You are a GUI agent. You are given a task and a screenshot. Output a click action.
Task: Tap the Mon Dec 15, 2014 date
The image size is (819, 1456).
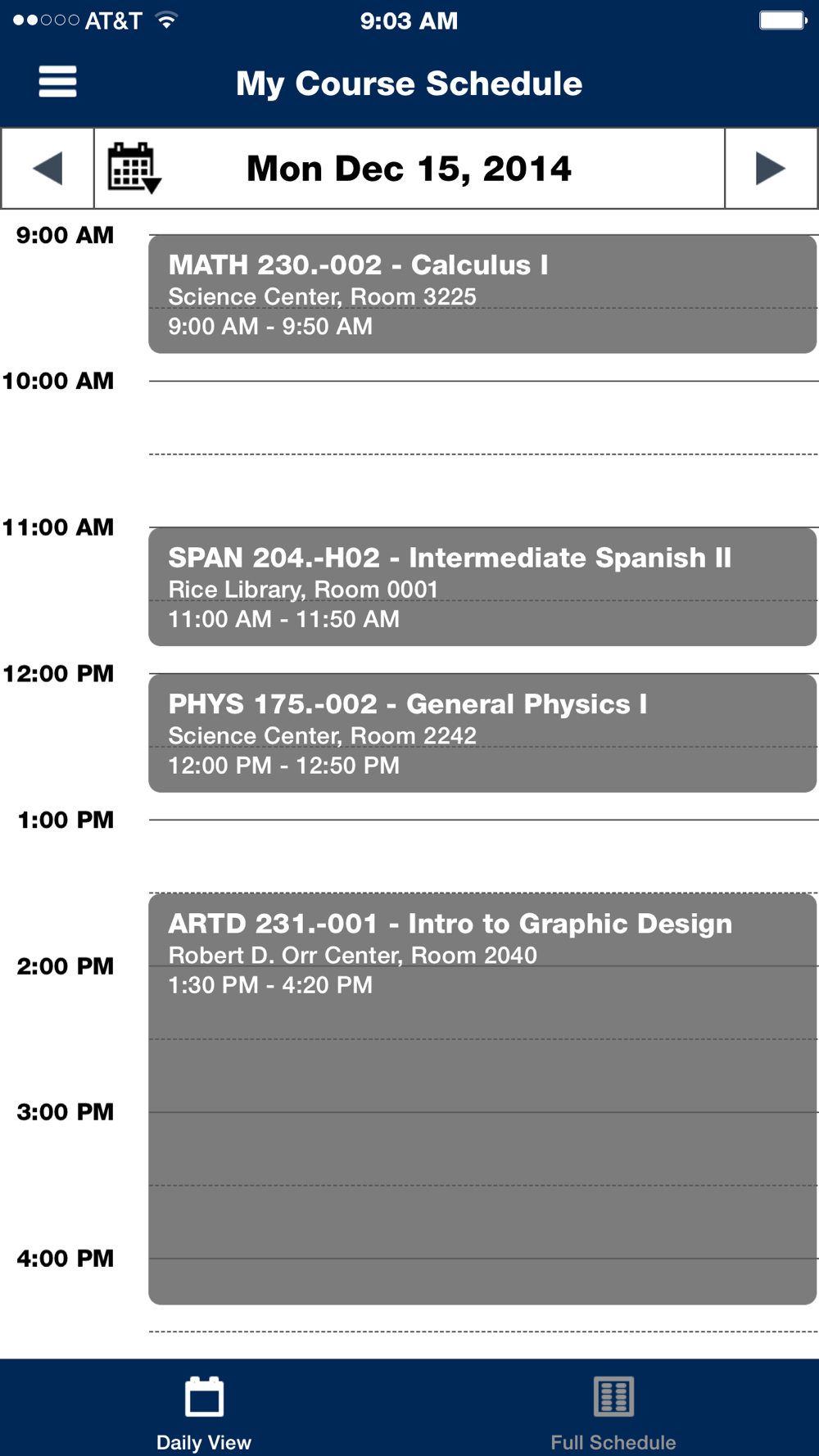409,169
